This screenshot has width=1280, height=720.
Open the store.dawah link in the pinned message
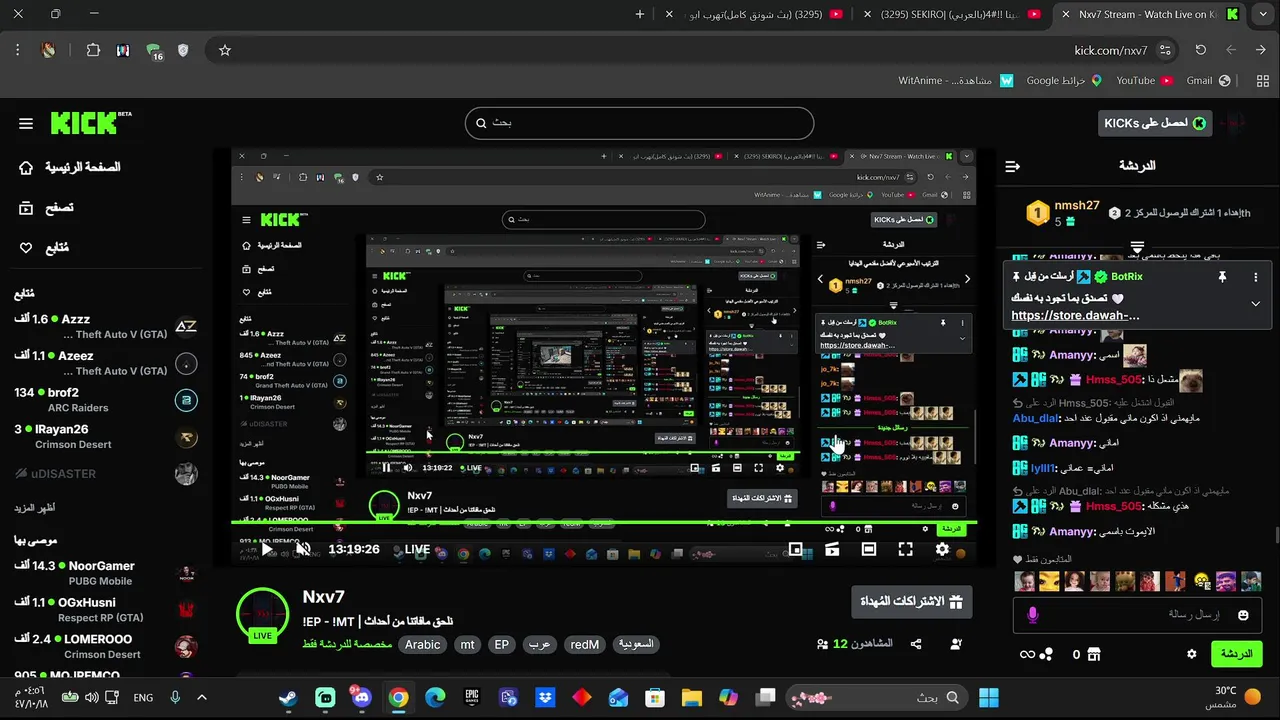1075,315
